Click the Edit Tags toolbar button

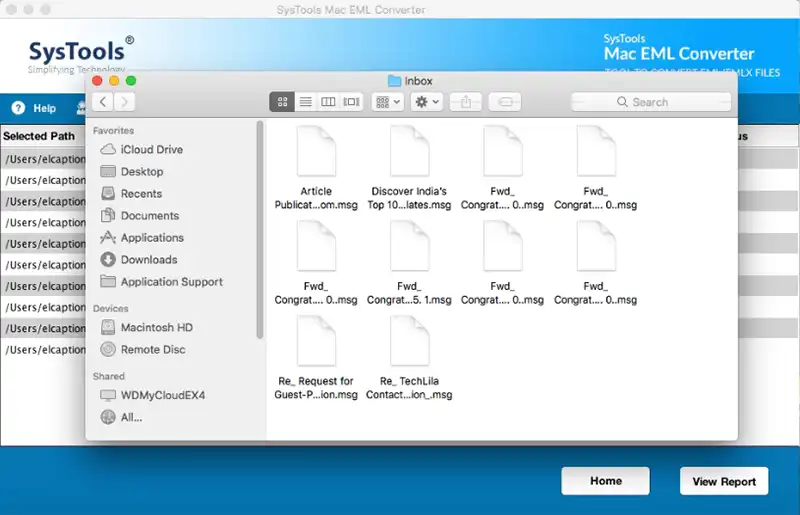pos(505,102)
